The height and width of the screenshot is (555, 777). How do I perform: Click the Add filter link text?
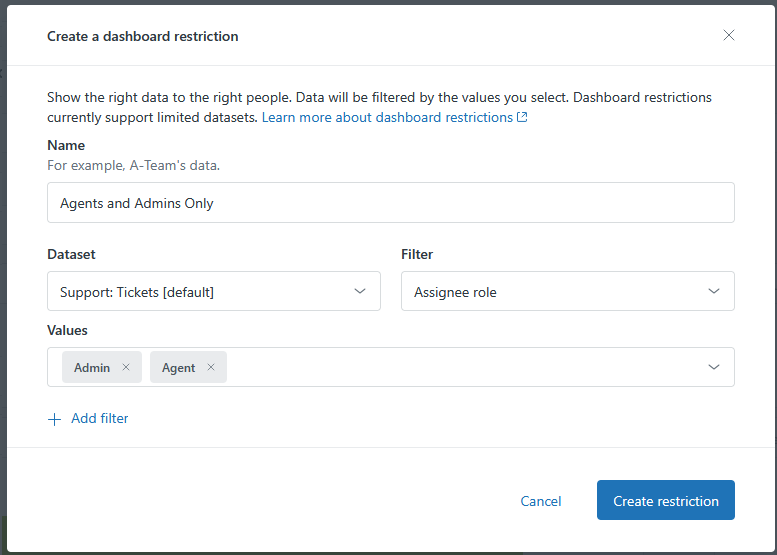coord(100,419)
